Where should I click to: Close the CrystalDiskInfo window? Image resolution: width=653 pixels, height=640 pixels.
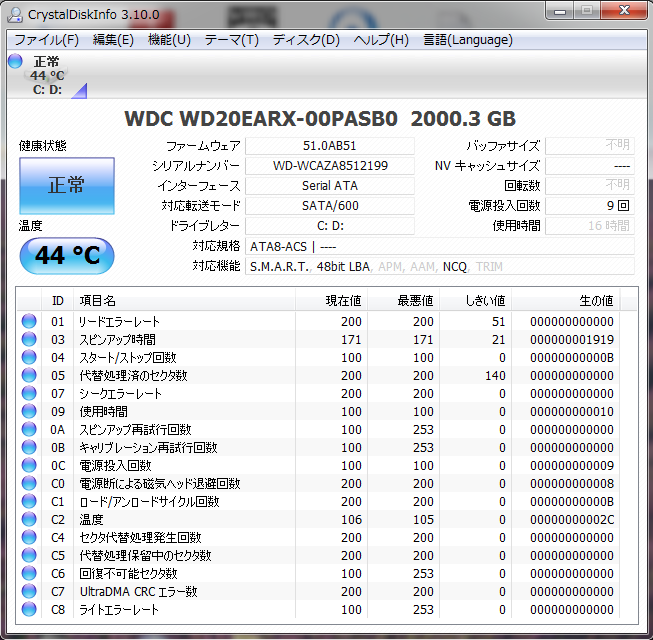tap(624, 10)
